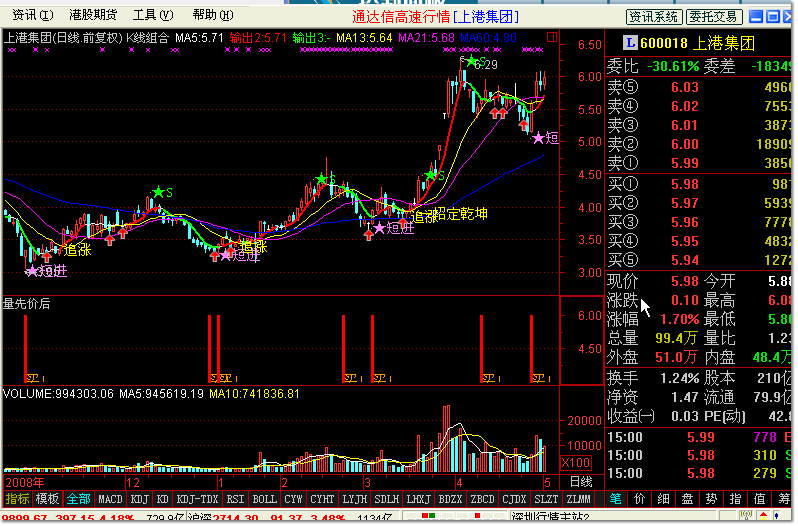The width and height of the screenshot is (798, 526).
Task: Switch indicator to MACD
Action: pyautogui.click(x=110, y=499)
